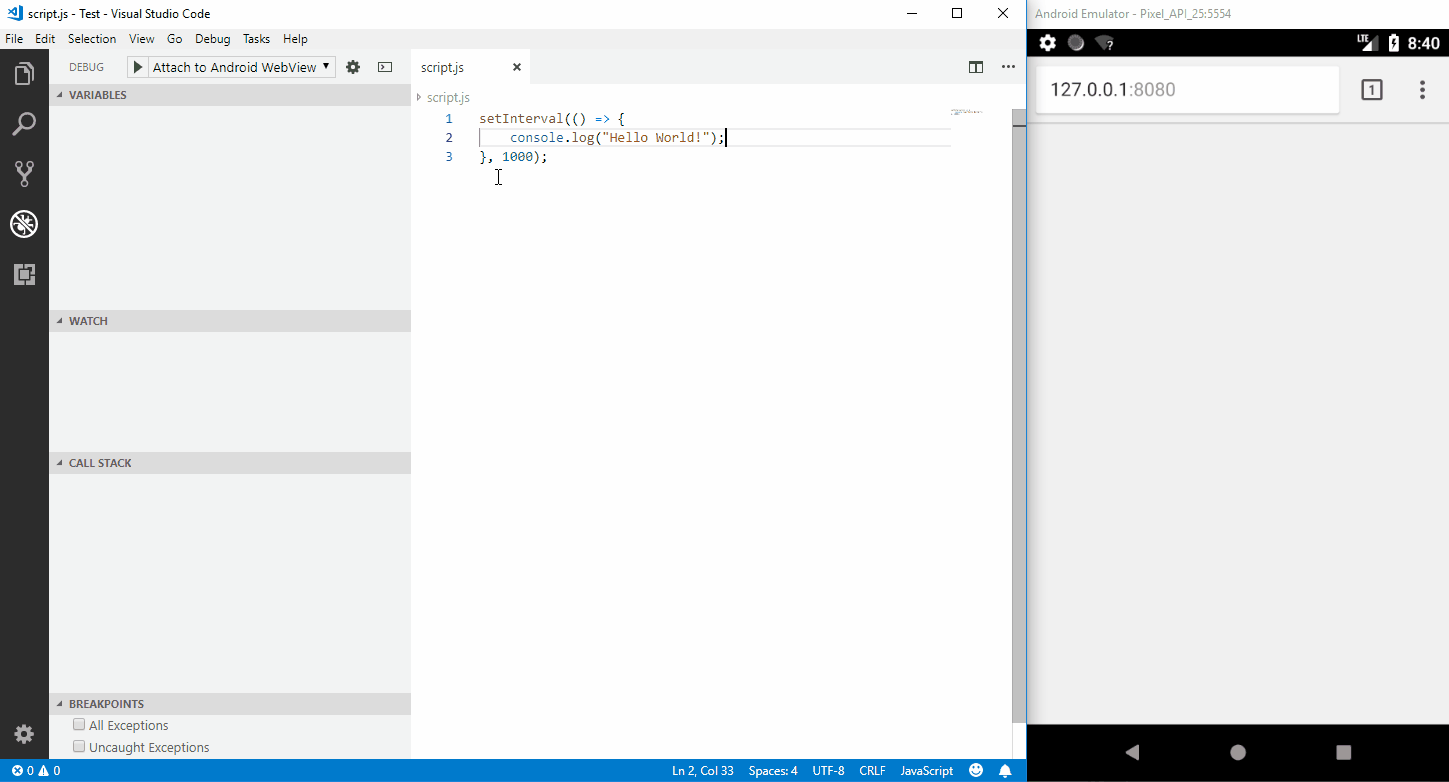Enable All Exceptions breakpoint checkbox
The width and height of the screenshot is (1449, 782).
tap(79, 725)
